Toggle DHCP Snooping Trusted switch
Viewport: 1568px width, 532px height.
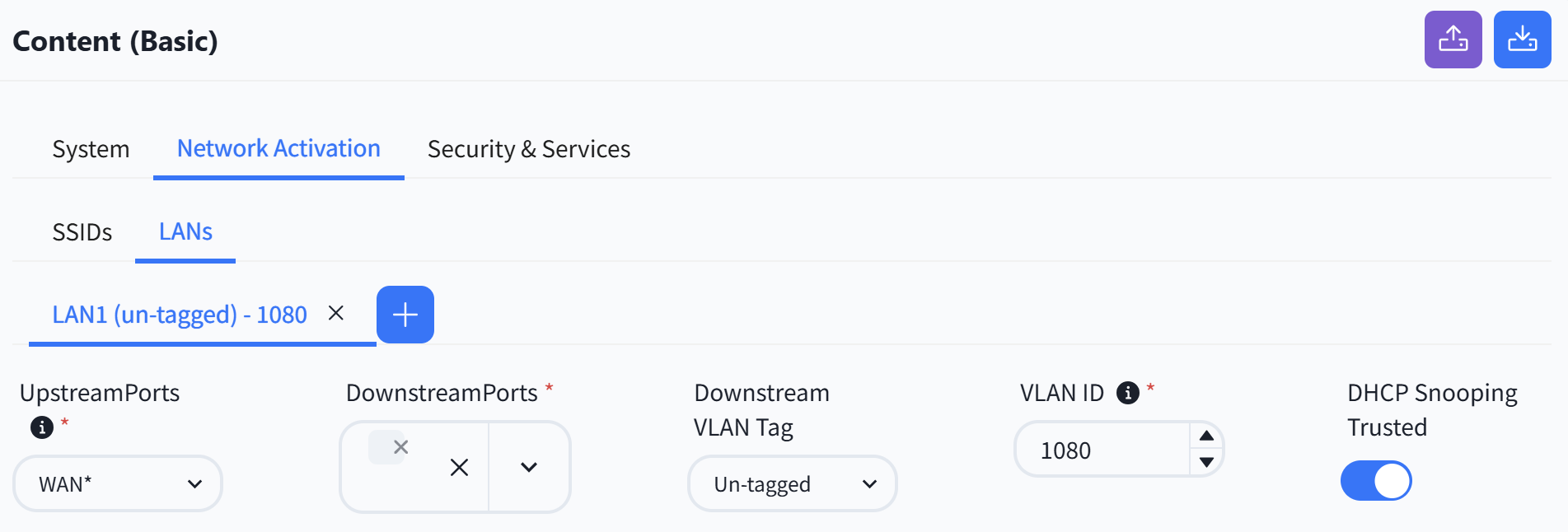(1376, 481)
